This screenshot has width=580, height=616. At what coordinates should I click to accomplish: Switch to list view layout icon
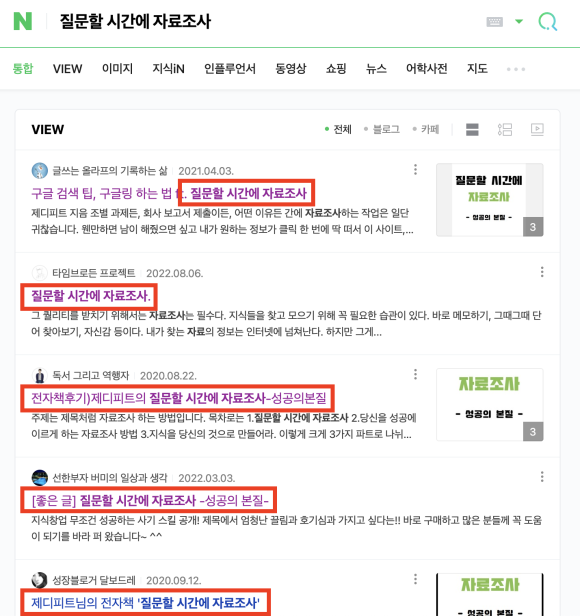505,129
